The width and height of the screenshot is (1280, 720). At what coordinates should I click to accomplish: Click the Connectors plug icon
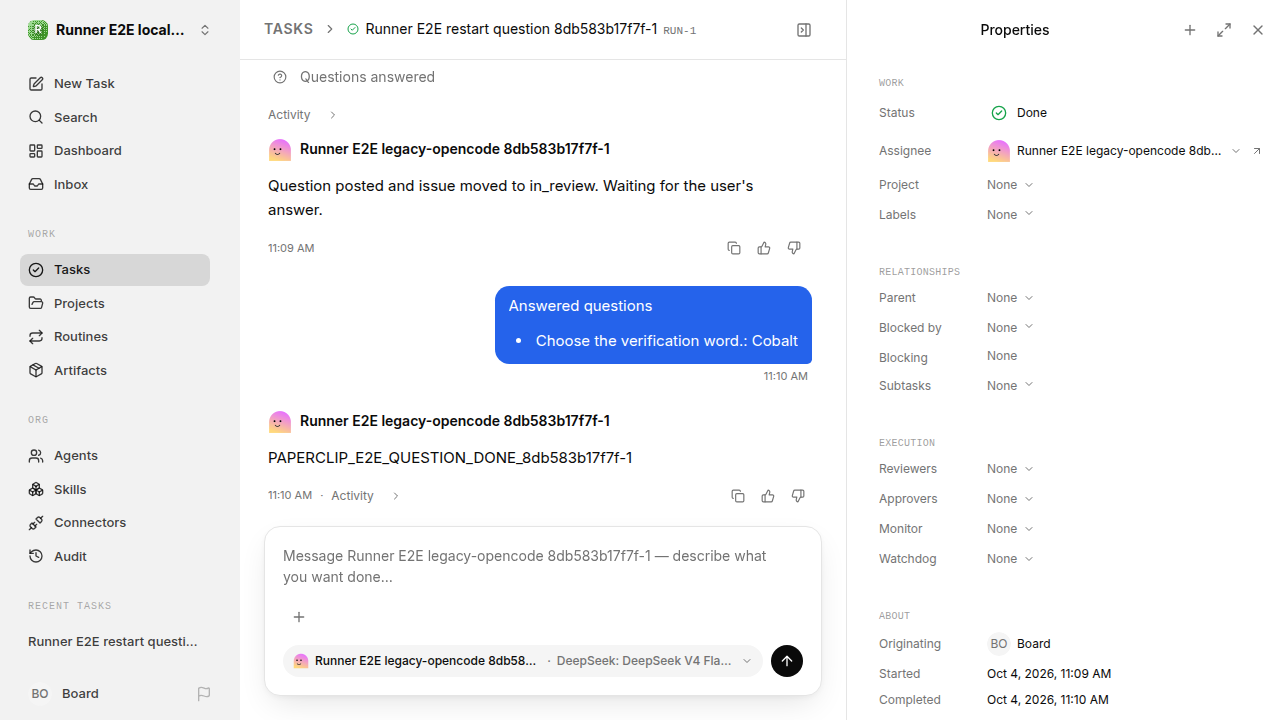(x=36, y=523)
